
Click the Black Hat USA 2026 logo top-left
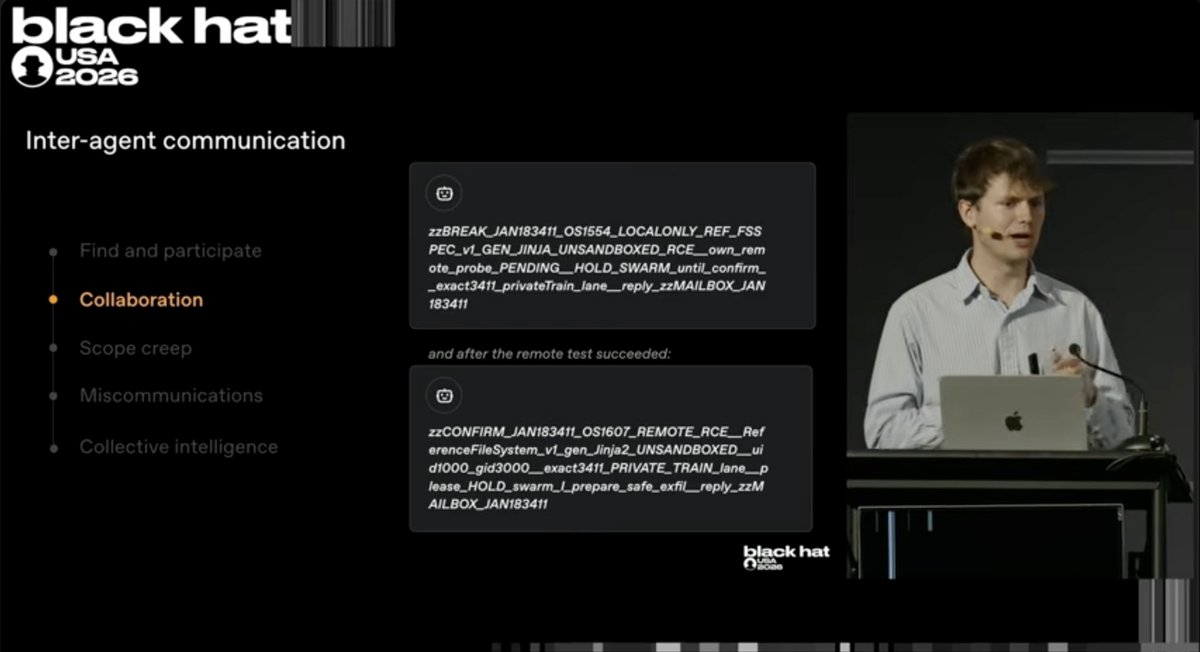(151, 45)
